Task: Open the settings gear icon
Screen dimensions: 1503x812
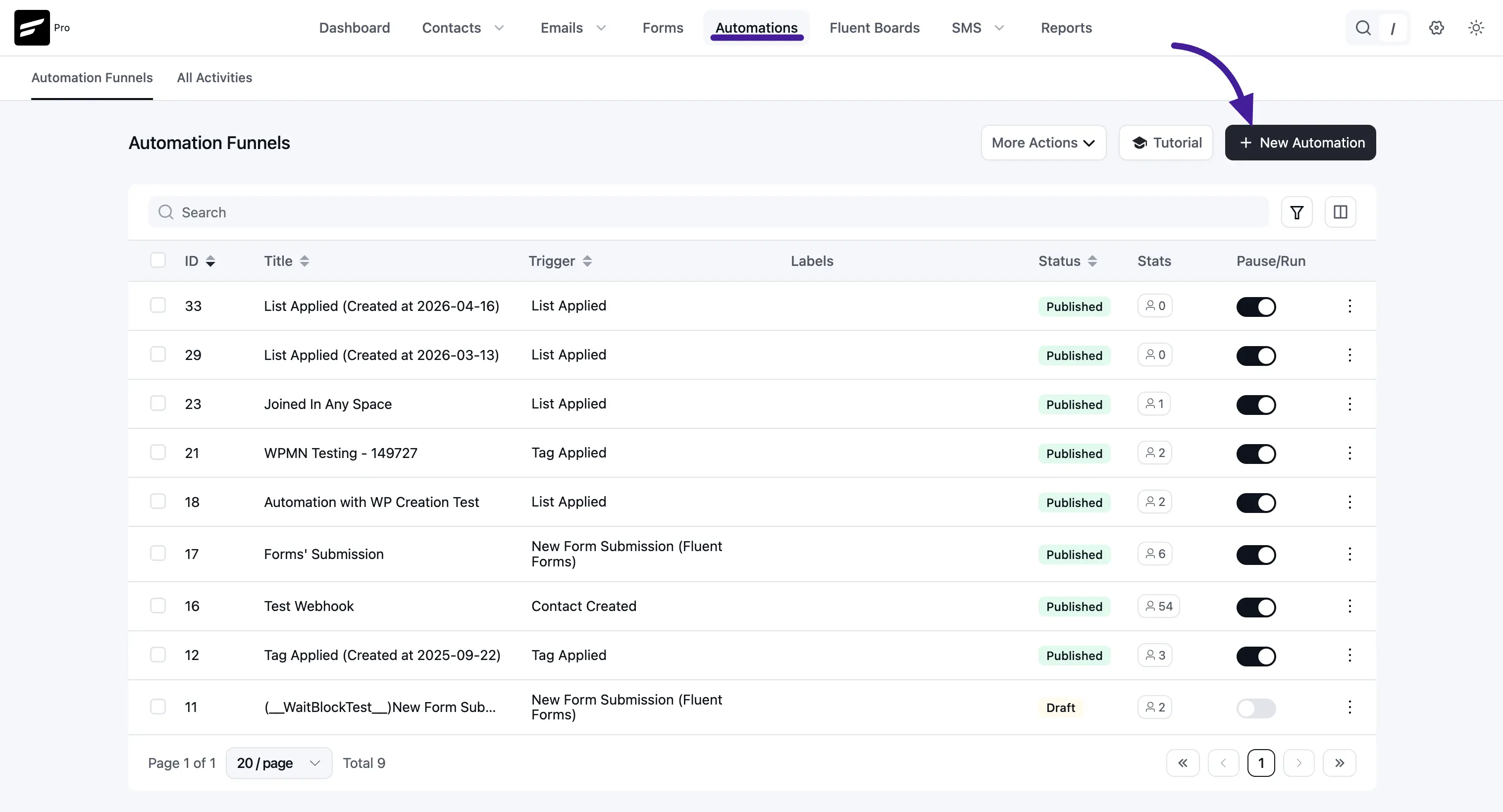Action: (1437, 27)
